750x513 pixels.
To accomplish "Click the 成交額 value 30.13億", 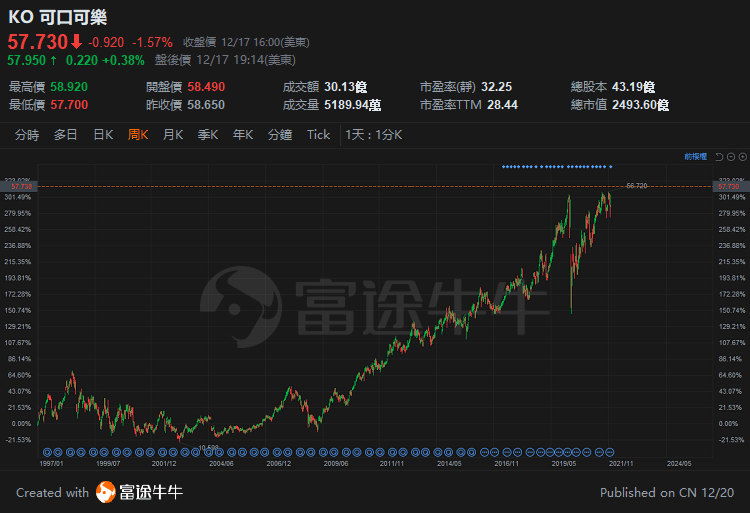I will click(x=346, y=87).
